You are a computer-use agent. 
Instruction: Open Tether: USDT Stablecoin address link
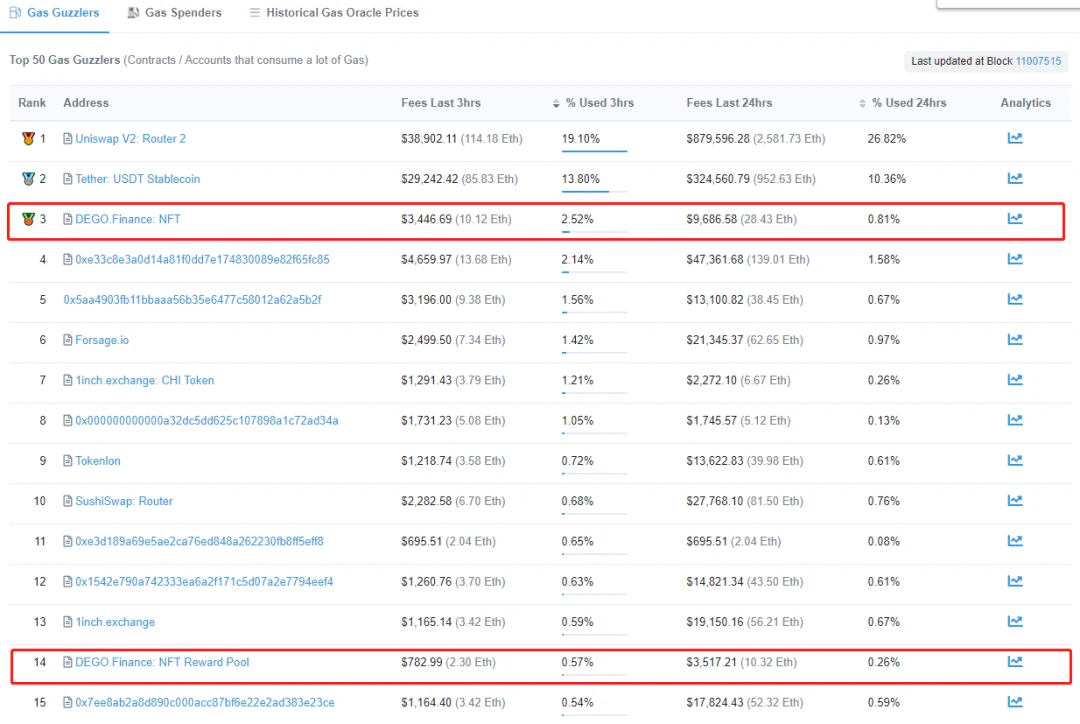[x=138, y=179]
